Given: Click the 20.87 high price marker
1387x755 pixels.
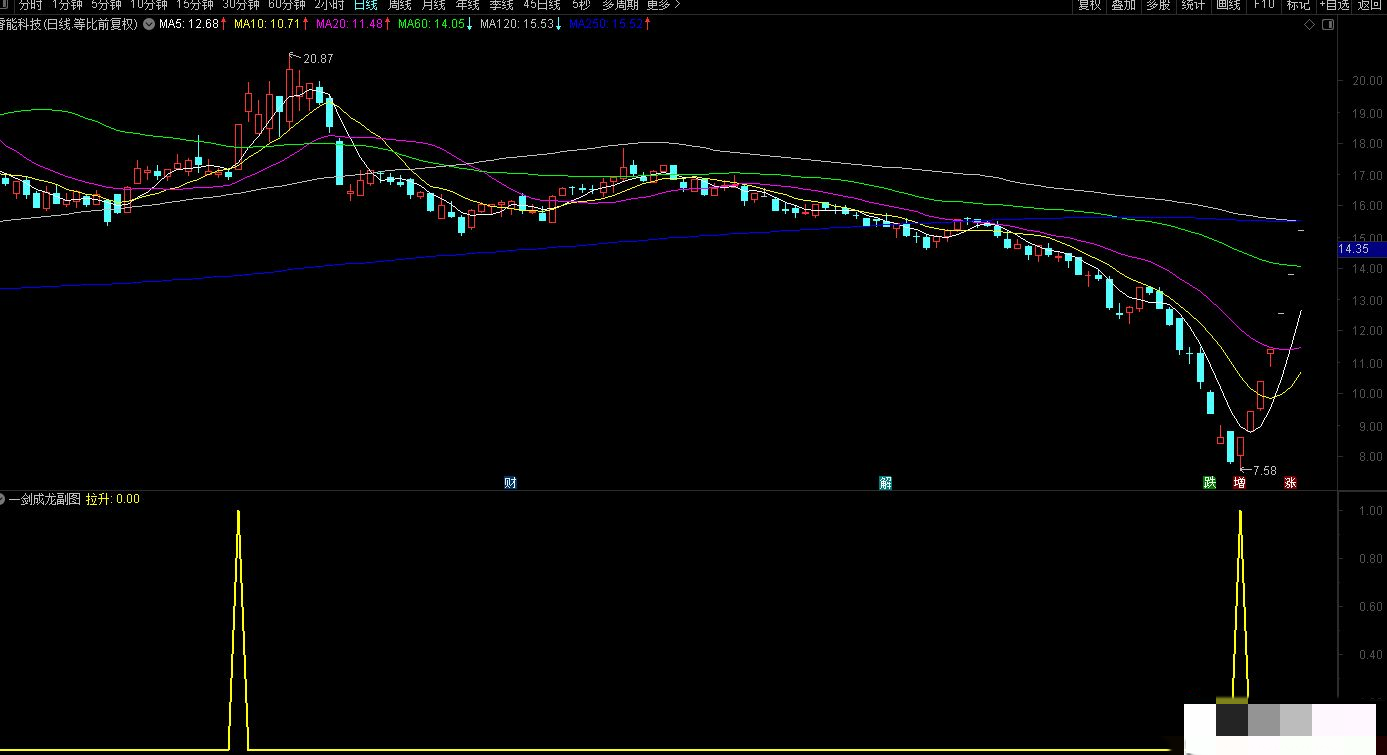Looking at the screenshot, I should [x=317, y=59].
